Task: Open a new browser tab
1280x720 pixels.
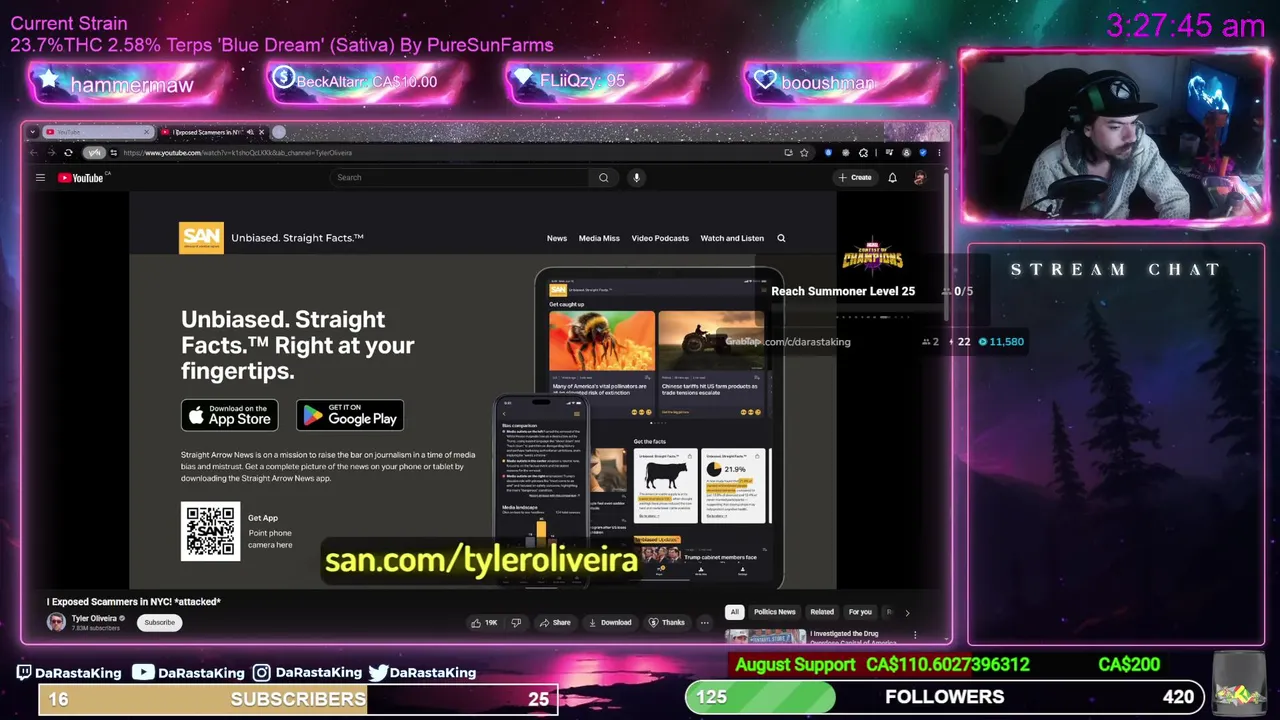Action: (279, 132)
